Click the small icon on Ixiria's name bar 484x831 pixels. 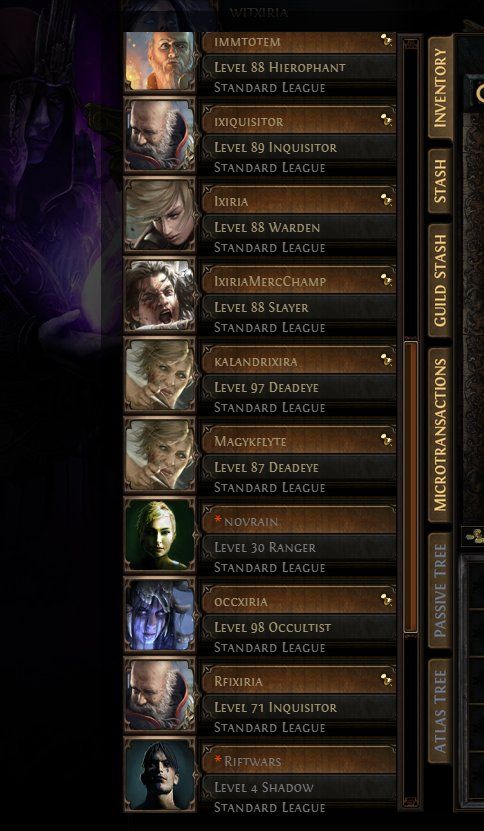386,200
